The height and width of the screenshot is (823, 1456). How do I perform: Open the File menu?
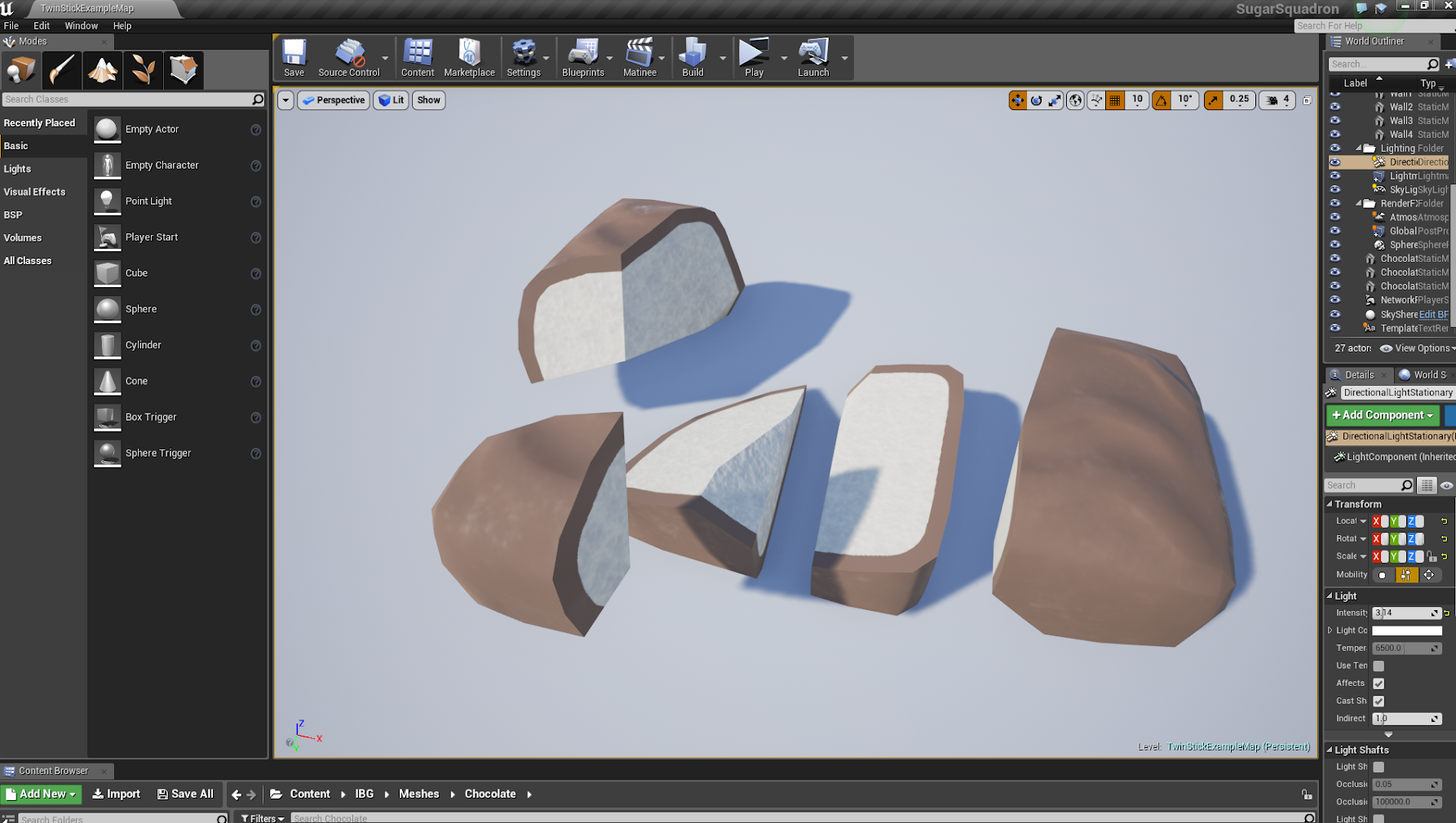[11, 26]
